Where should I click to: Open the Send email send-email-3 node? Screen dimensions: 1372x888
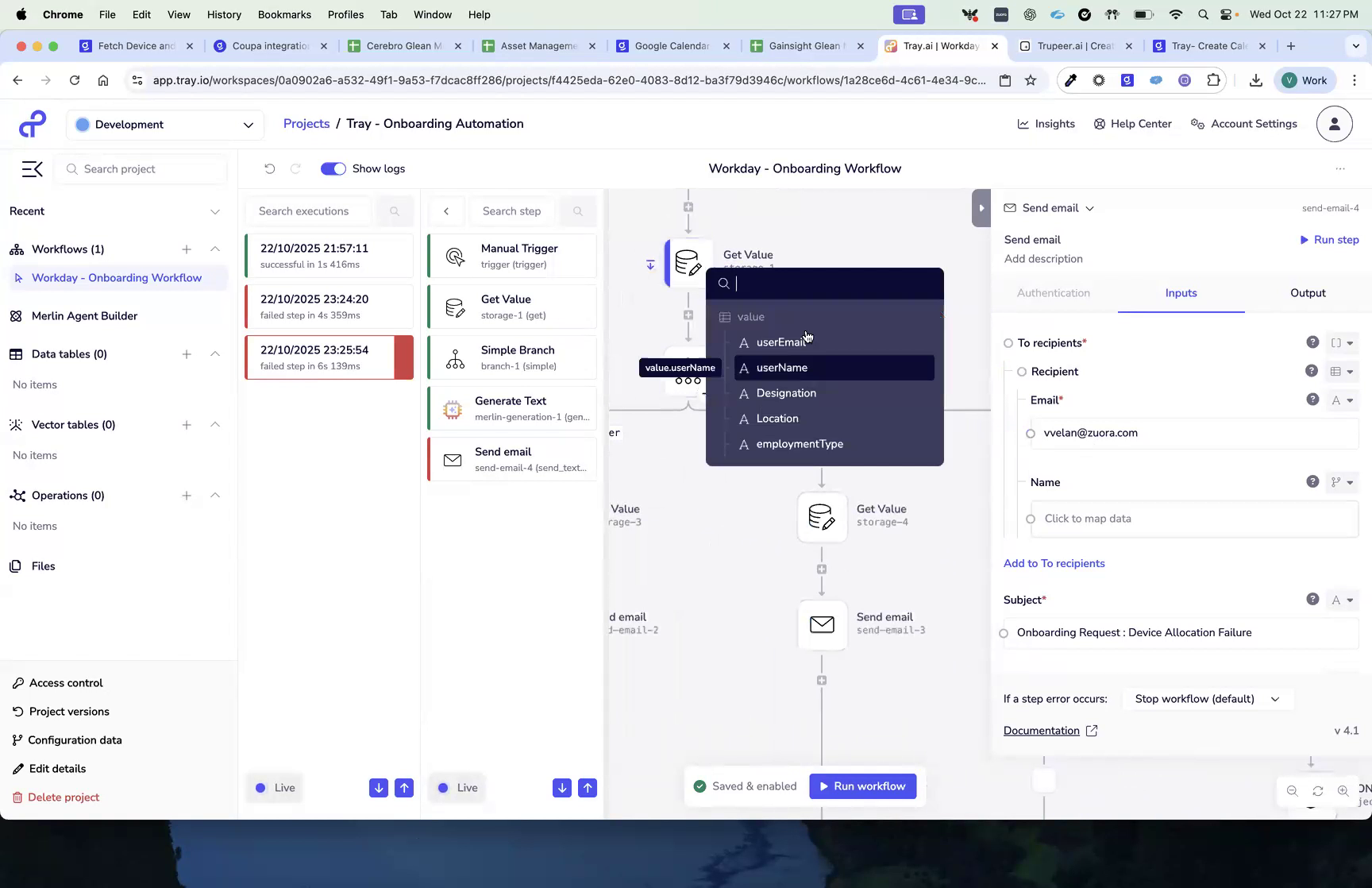point(822,625)
